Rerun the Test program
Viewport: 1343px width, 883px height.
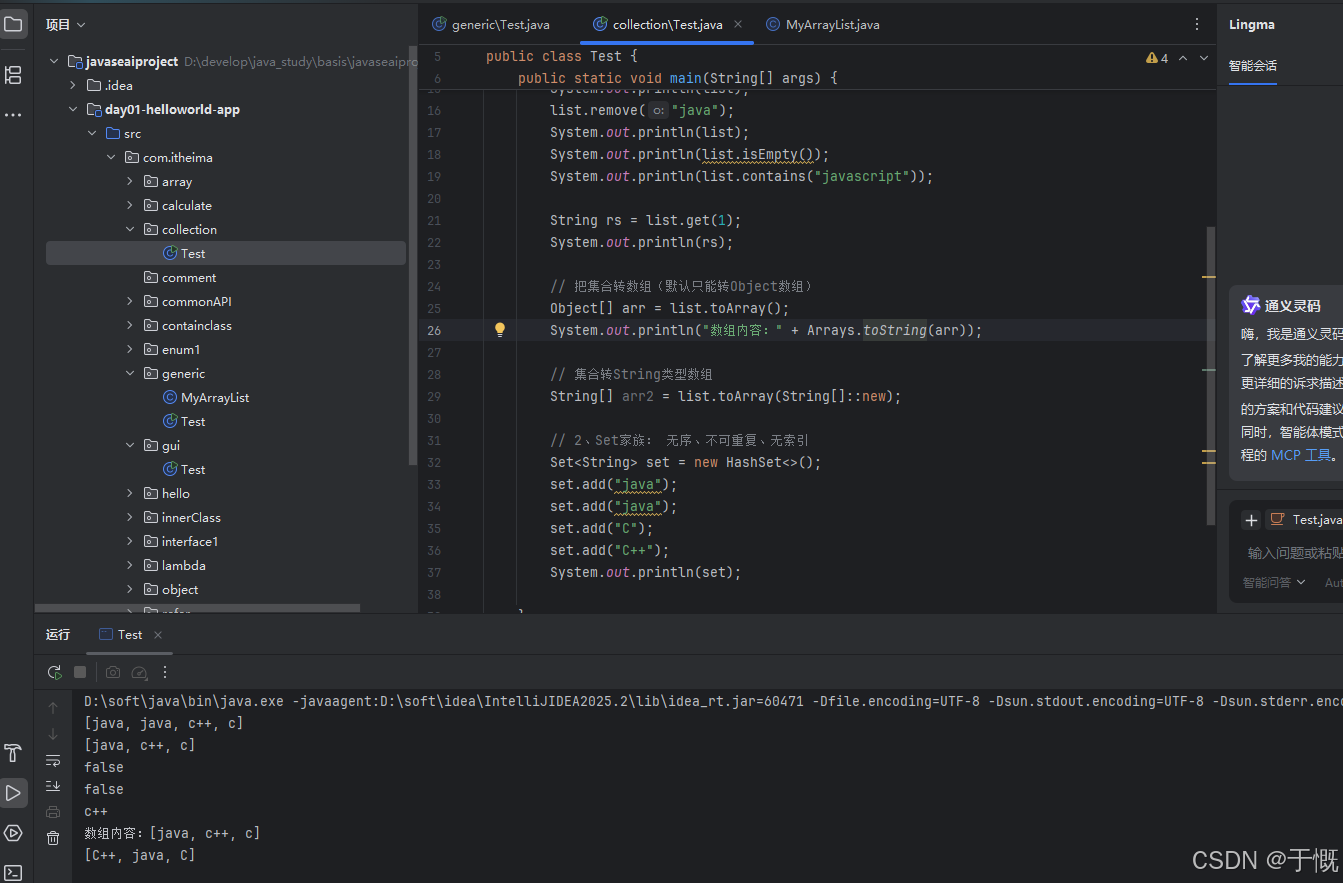54,672
